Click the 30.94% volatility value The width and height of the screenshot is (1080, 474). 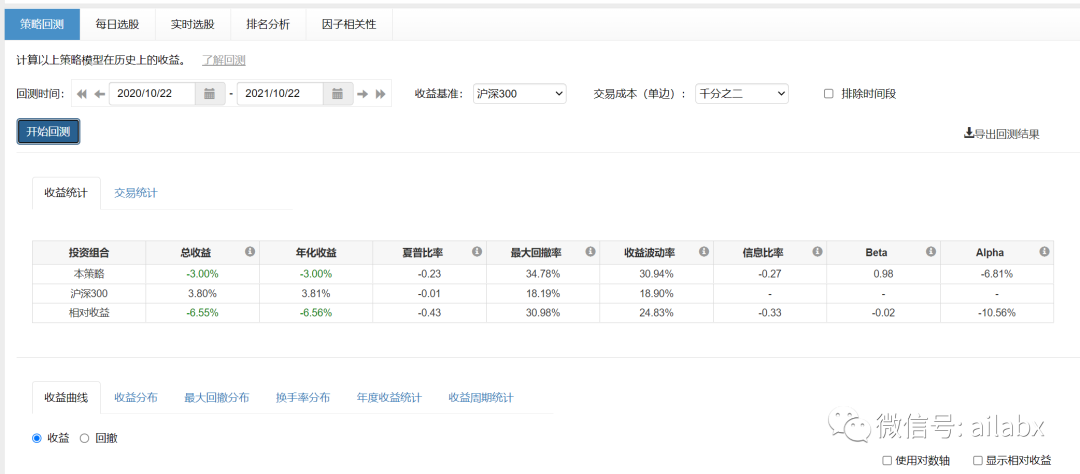coord(657,274)
